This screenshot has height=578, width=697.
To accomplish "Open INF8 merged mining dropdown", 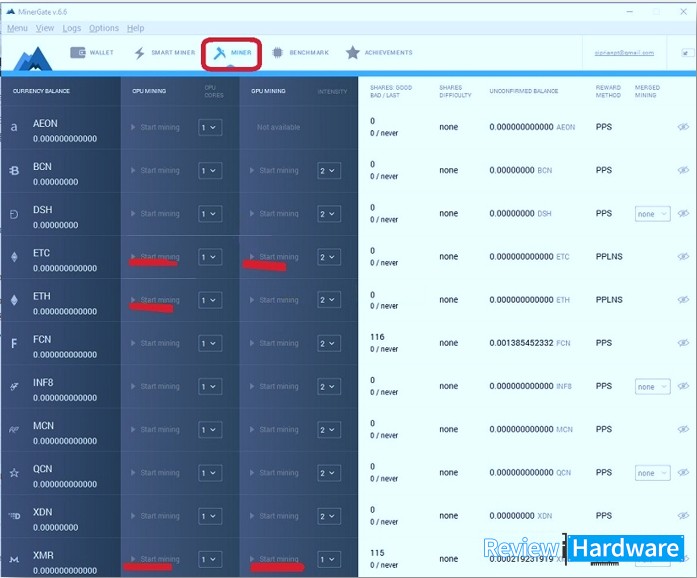I will tap(653, 386).
